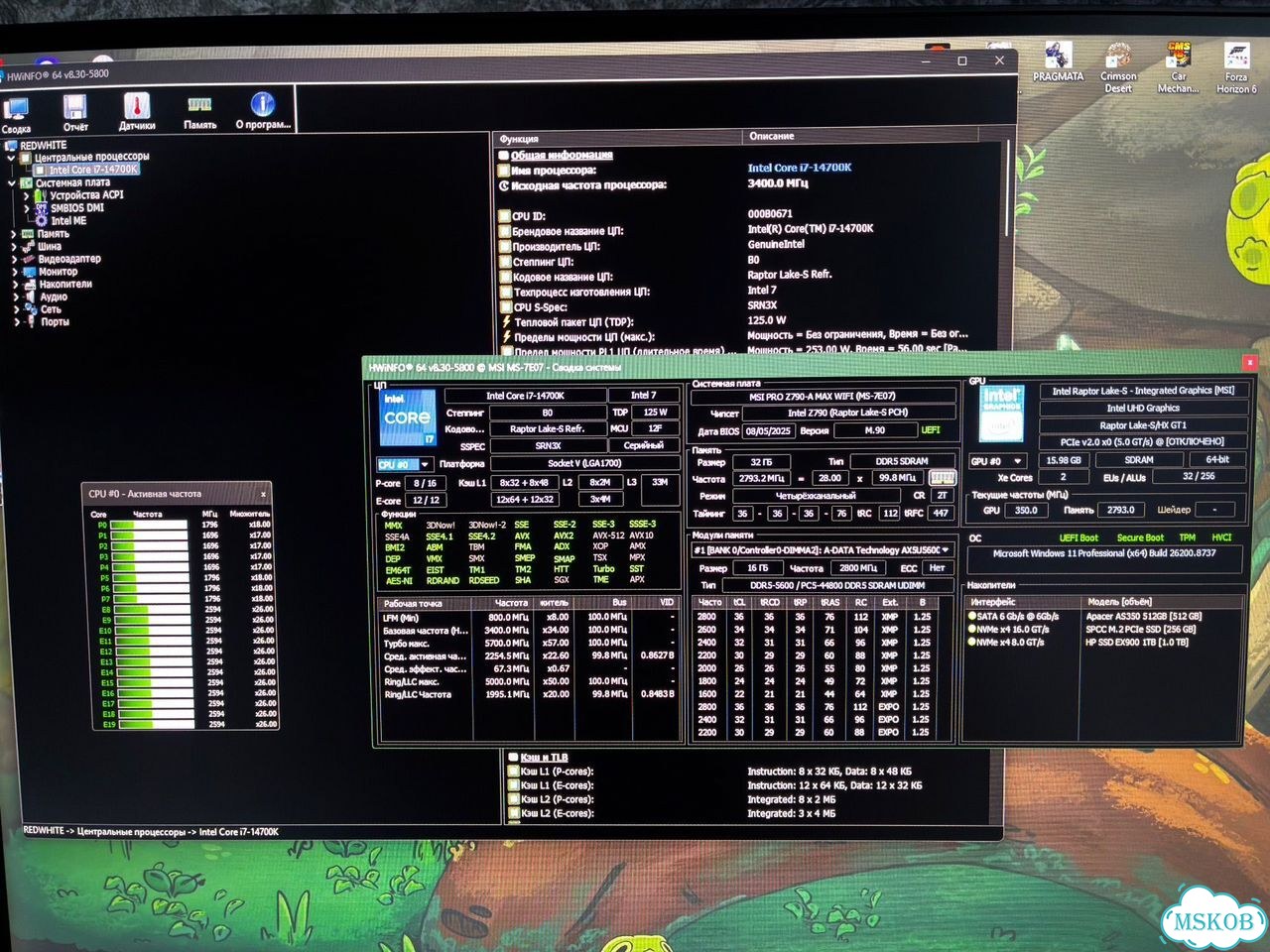The height and width of the screenshot is (952, 1270).
Task: Click the Накопители drives icon in tree
Action: click(x=31, y=284)
